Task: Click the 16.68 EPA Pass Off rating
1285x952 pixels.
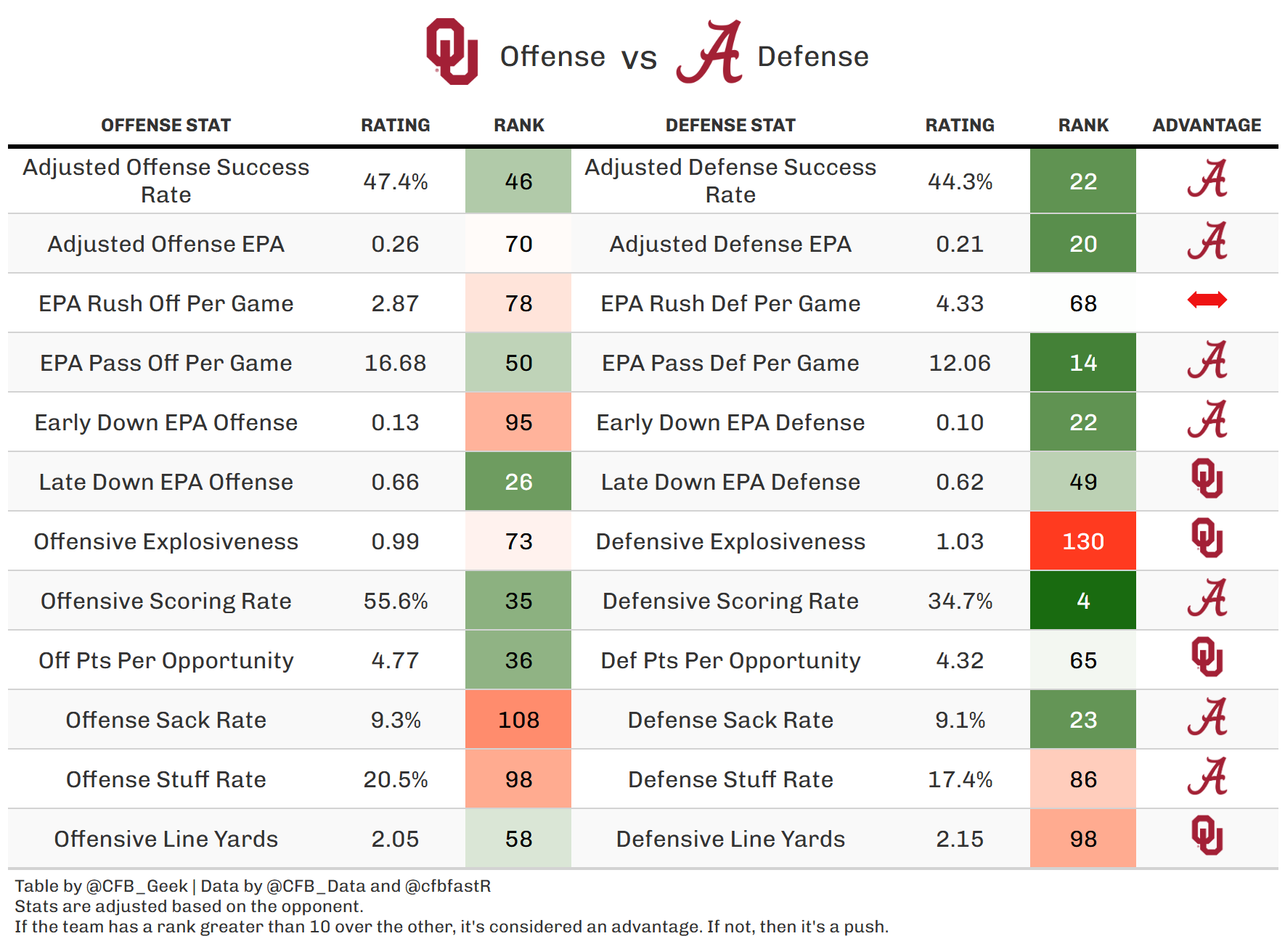Action: point(395,363)
